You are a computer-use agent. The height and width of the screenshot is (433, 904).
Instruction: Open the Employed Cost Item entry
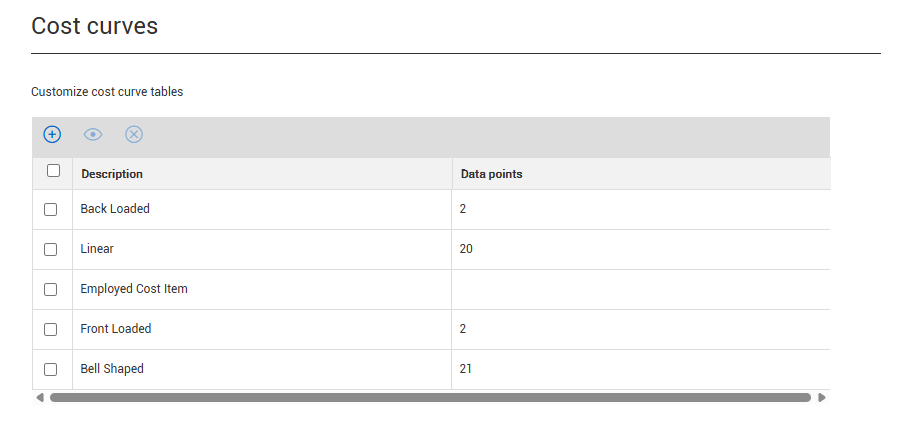click(134, 289)
